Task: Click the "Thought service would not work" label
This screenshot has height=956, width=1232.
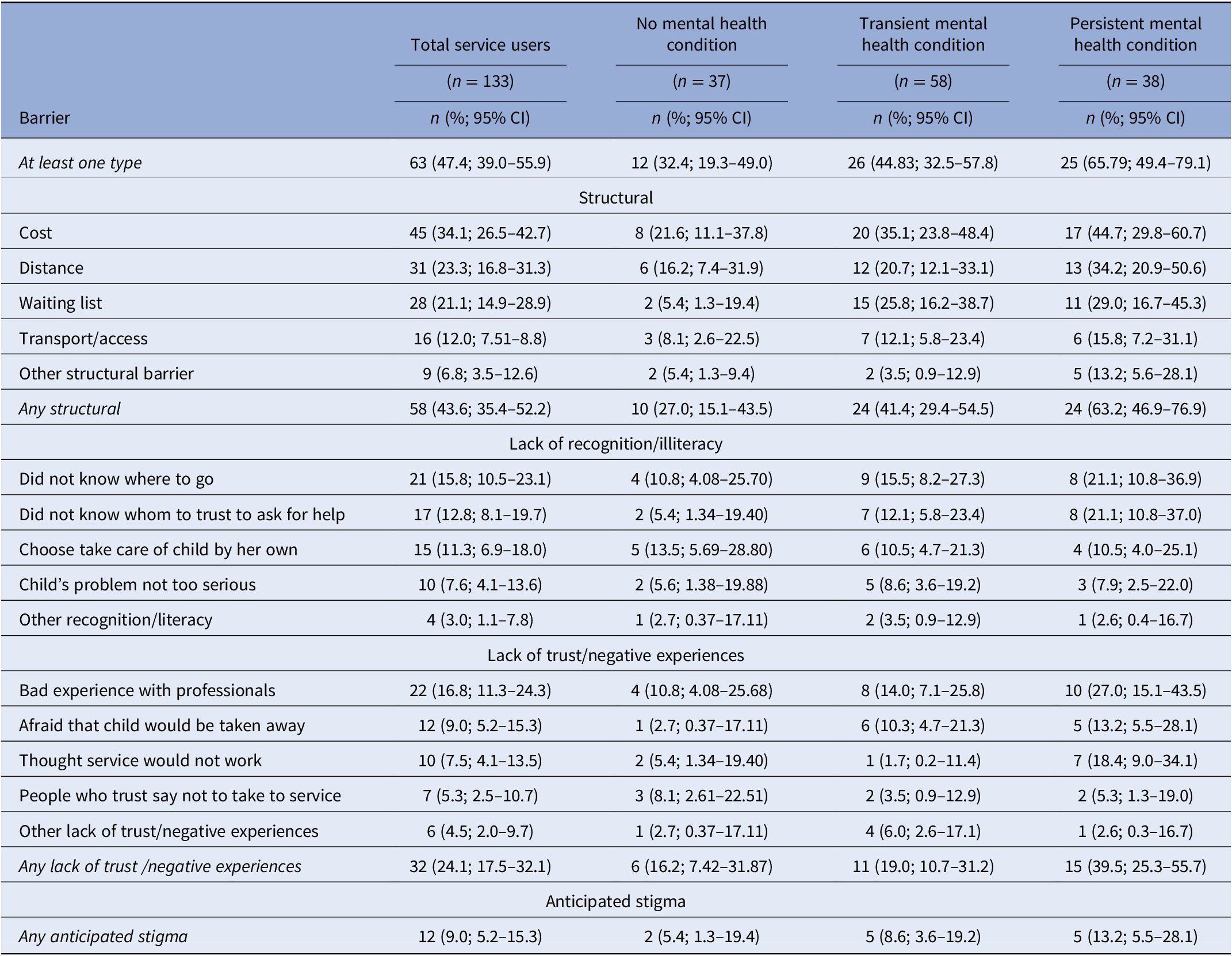Action: coord(140,761)
